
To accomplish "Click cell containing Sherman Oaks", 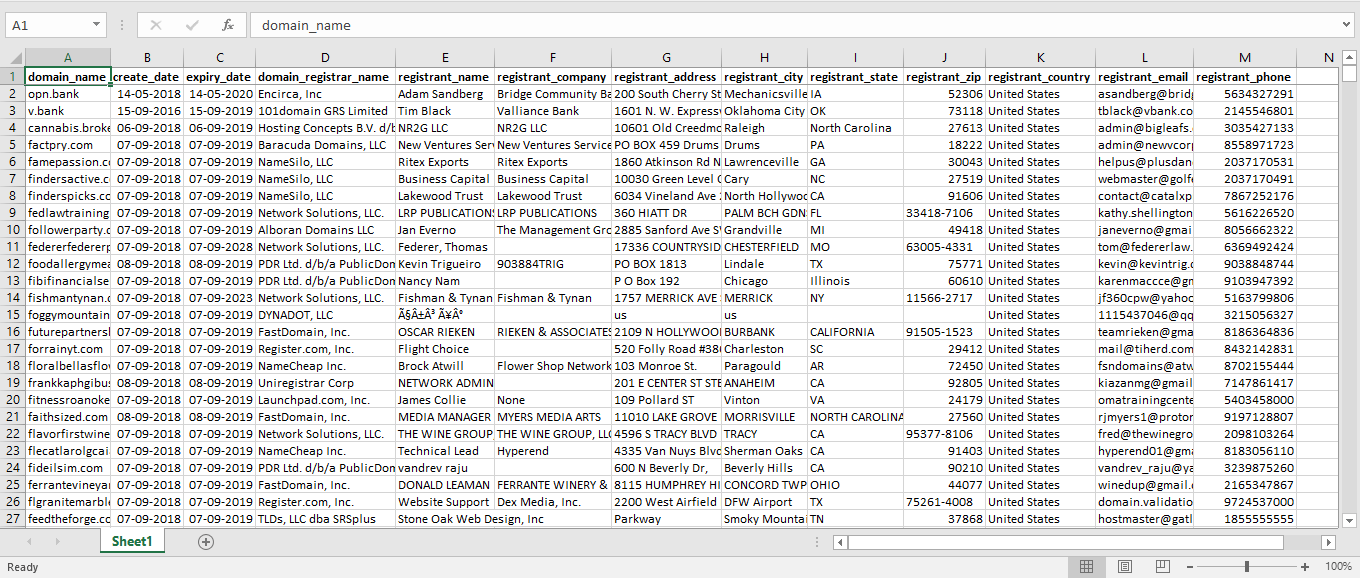I will click(765, 450).
